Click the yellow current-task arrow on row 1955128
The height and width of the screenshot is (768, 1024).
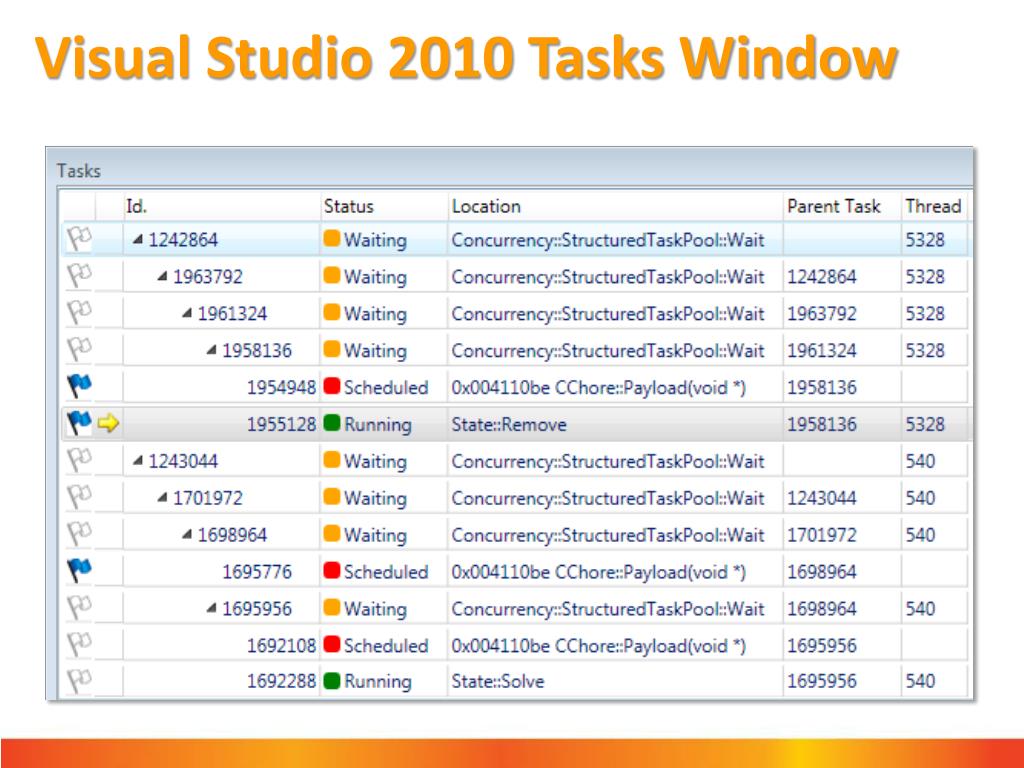pos(108,423)
